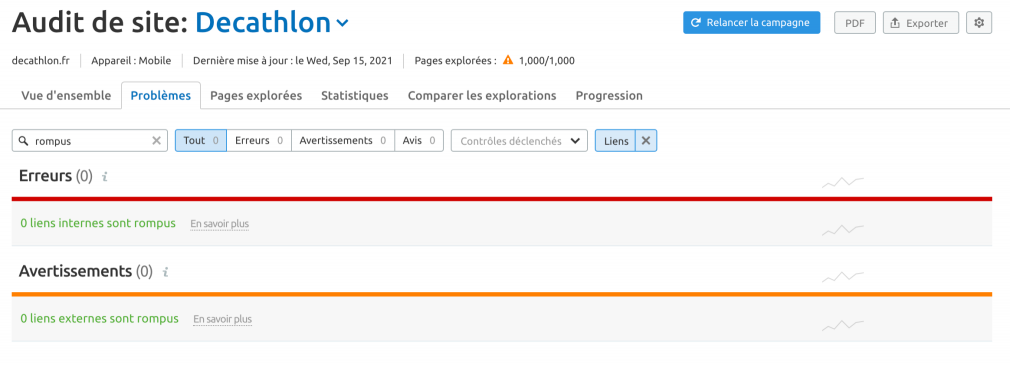The width and height of the screenshot is (1010, 365).
Task: Filter by Erreurs
Action: click(259, 141)
